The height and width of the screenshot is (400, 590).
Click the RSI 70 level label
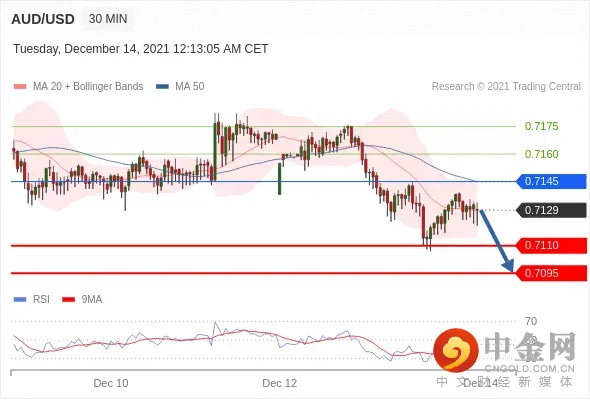point(531,321)
